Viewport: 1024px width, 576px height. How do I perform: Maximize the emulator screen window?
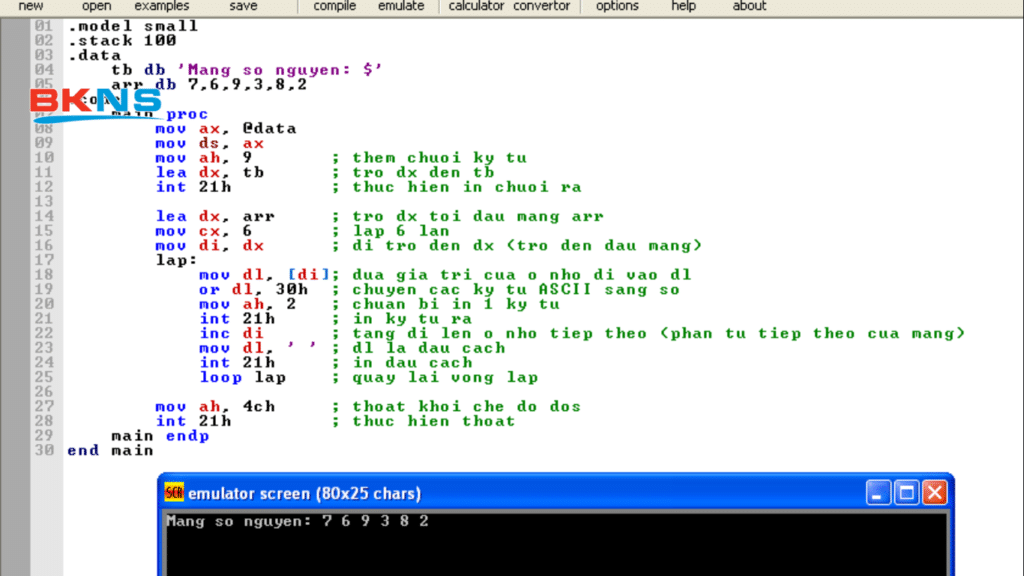click(x=906, y=493)
